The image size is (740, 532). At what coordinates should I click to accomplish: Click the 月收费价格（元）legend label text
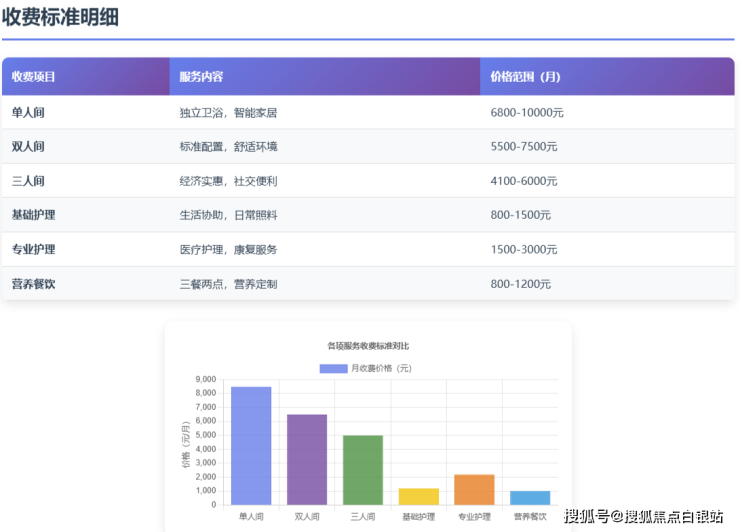(x=381, y=368)
